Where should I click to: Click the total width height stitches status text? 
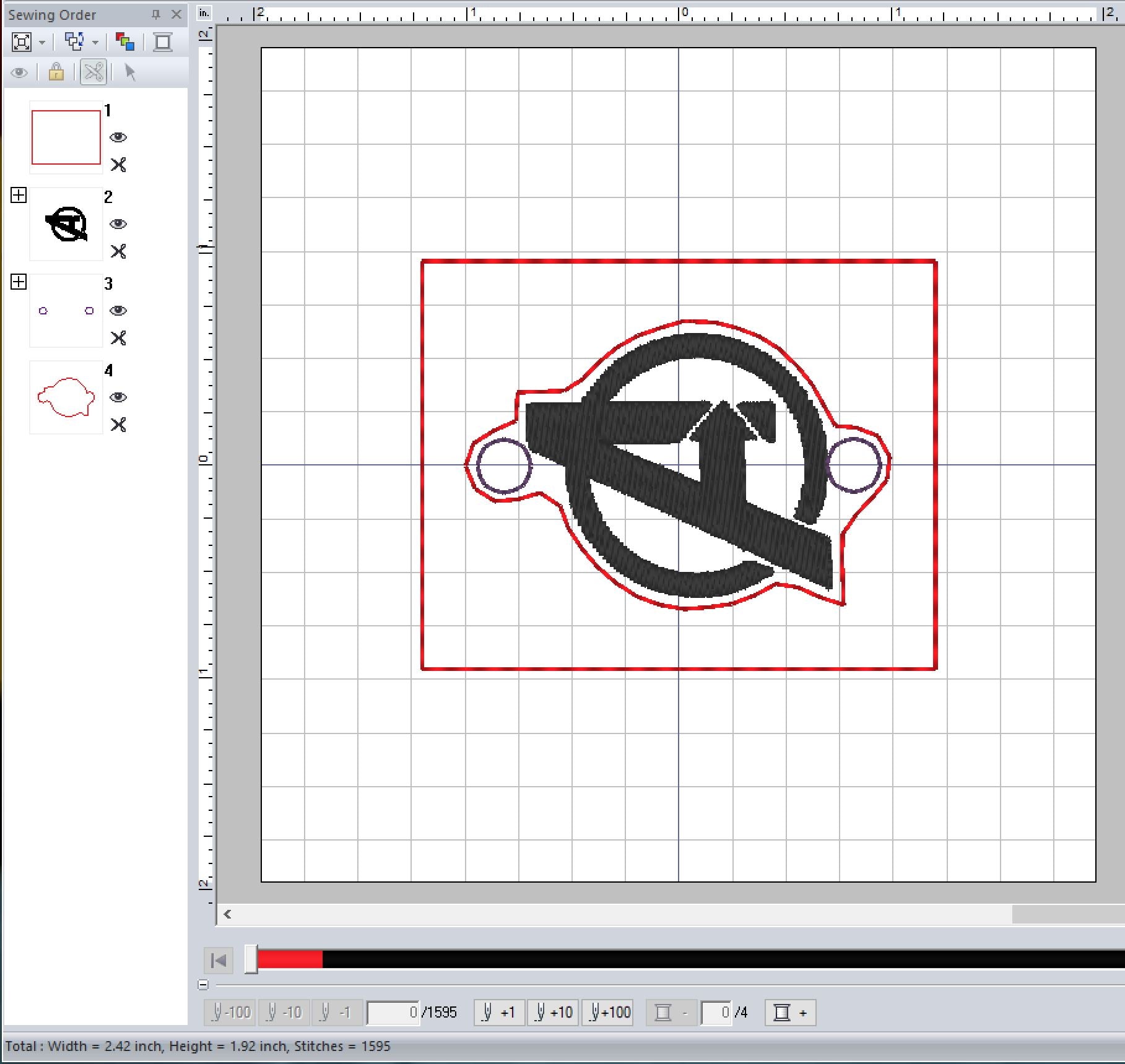pyautogui.click(x=198, y=1046)
